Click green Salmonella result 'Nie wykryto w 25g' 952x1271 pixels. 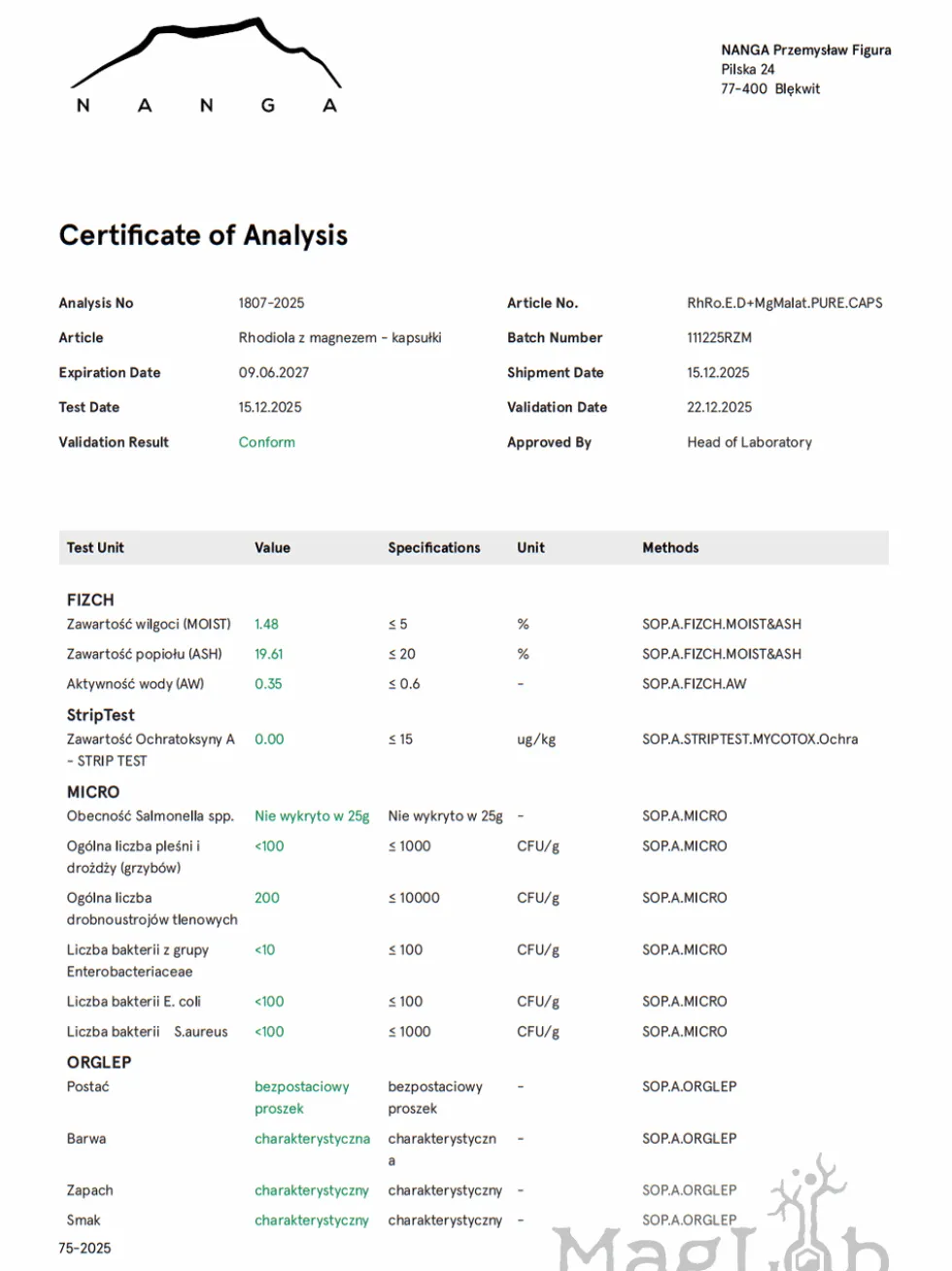pyautogui.click(x=312, y=816)
